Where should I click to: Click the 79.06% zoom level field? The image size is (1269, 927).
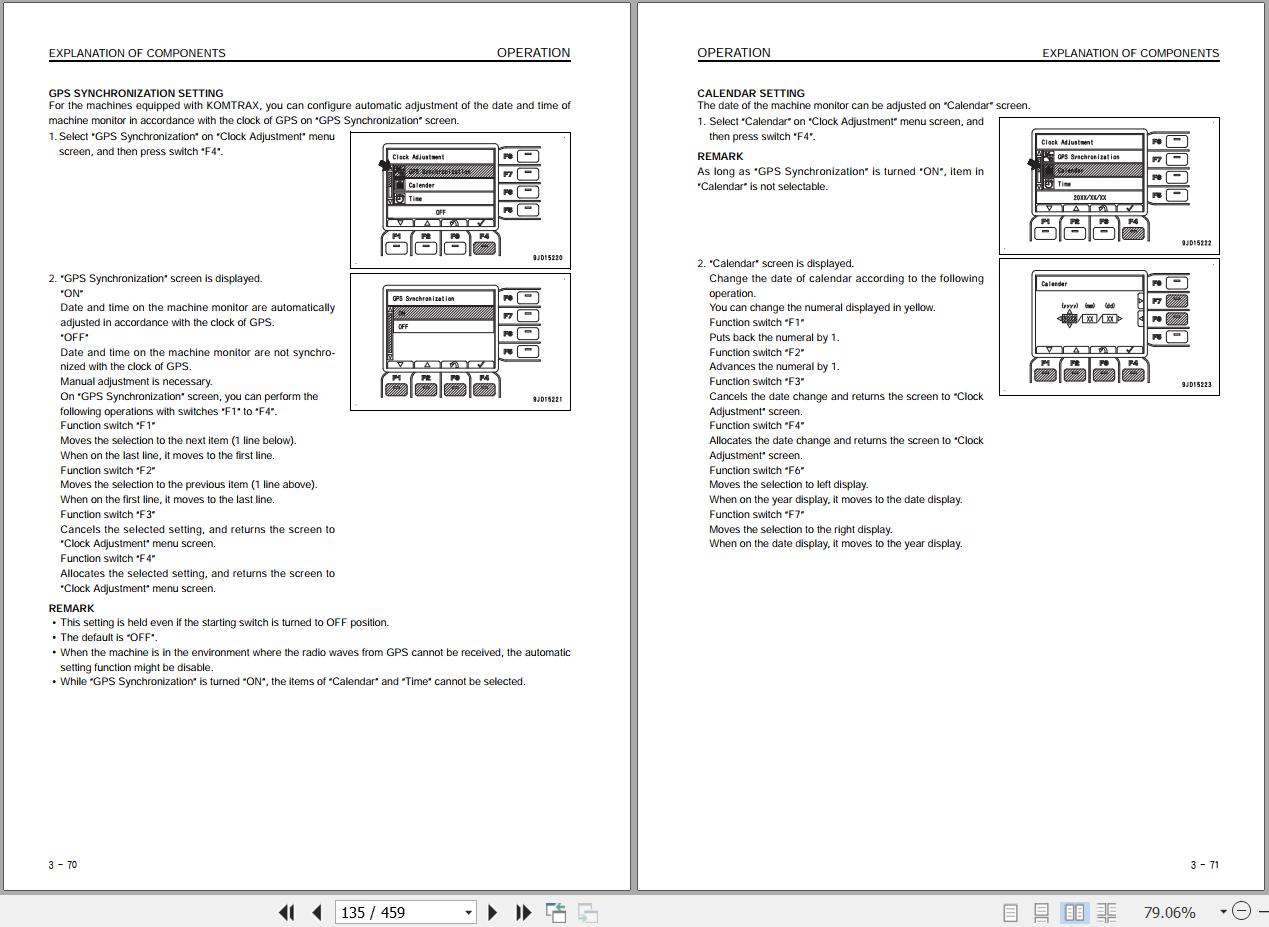click(x=1169, y=912)
